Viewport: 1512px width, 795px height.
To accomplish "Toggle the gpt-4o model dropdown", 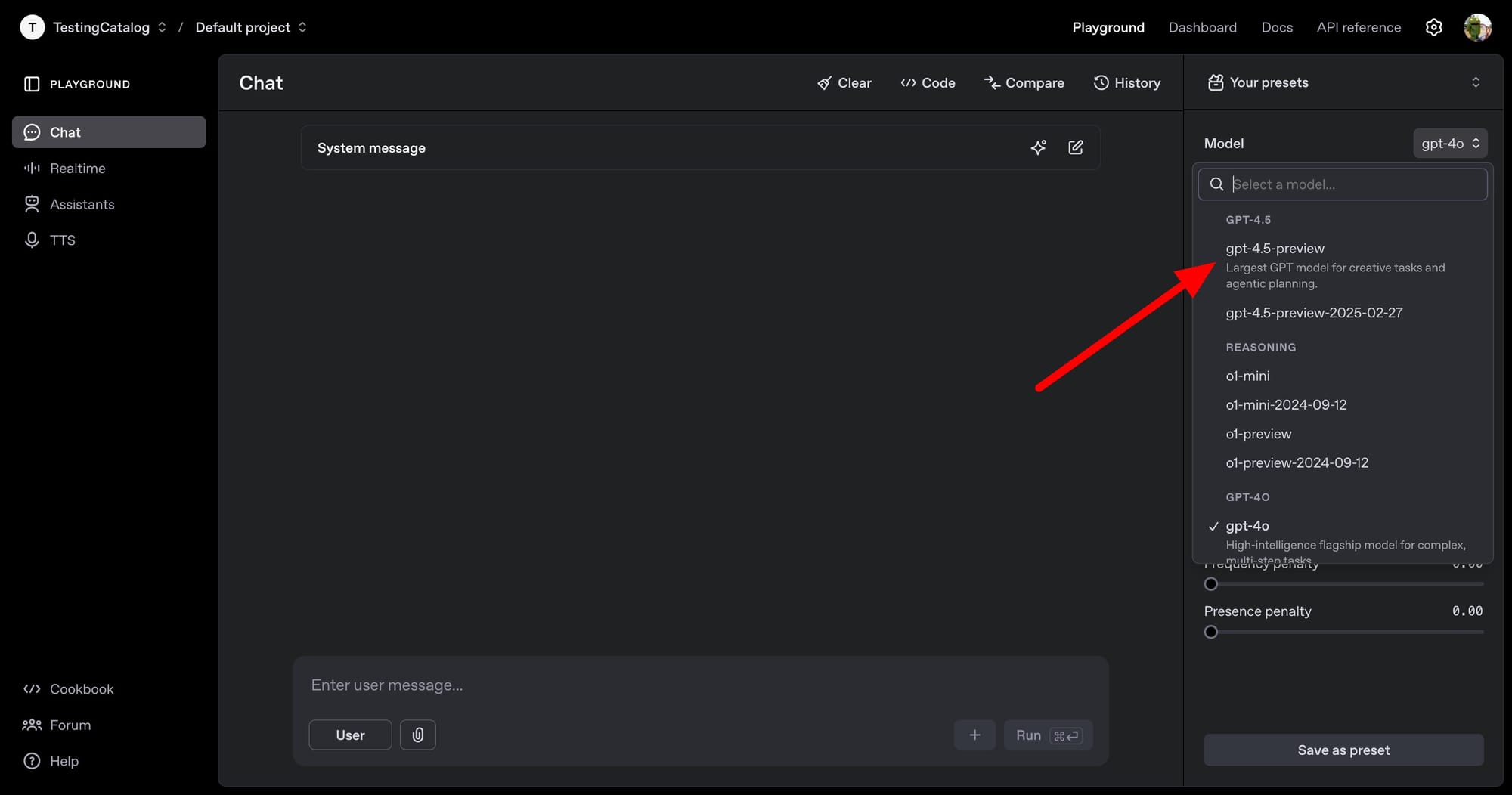I will (1450, 143).
